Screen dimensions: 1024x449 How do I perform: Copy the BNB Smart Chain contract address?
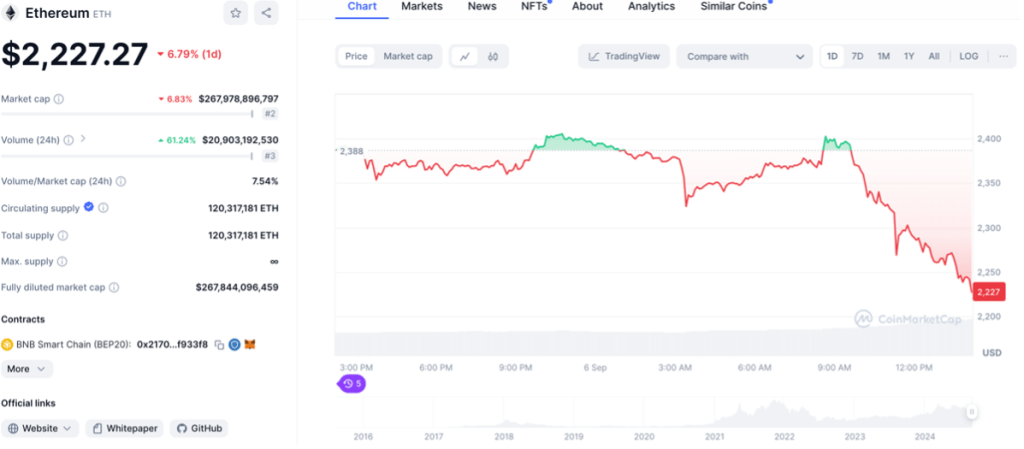218,345
